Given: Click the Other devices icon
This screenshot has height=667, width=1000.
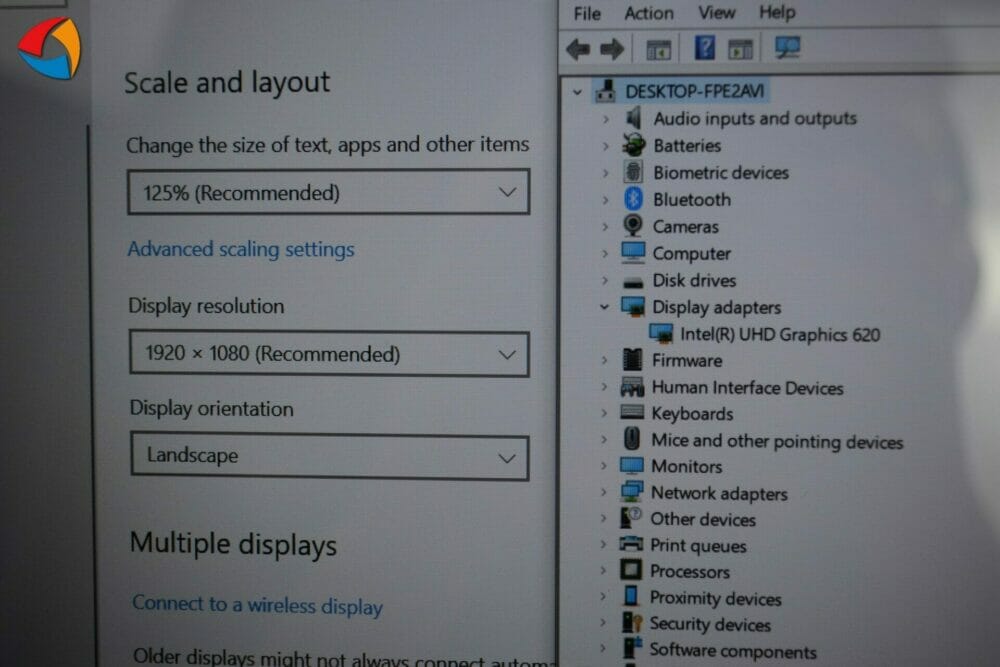Looking at the screenshot, I should click(x=631, y=518).
